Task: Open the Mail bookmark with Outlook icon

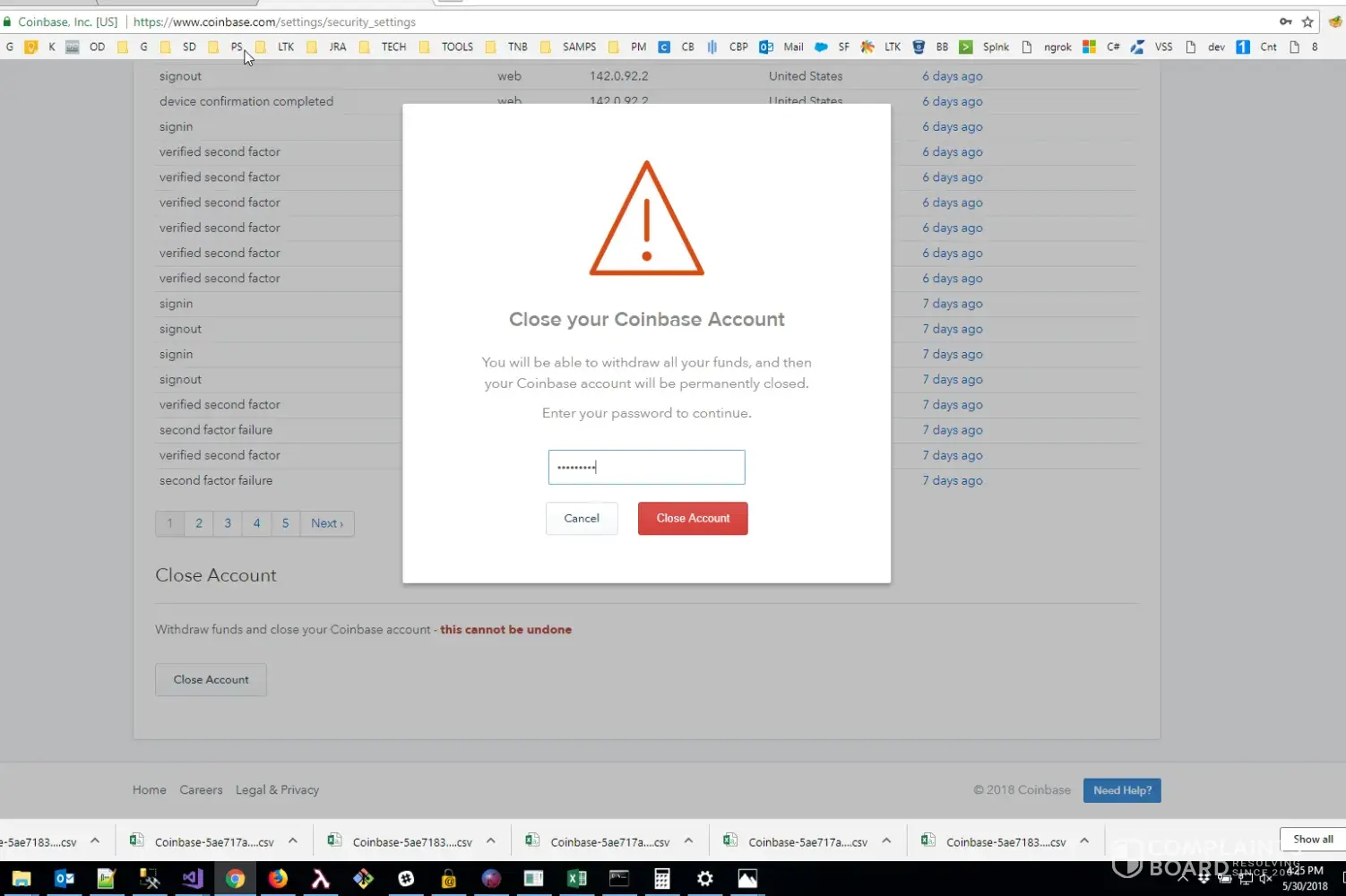Action: pos(781,47)
